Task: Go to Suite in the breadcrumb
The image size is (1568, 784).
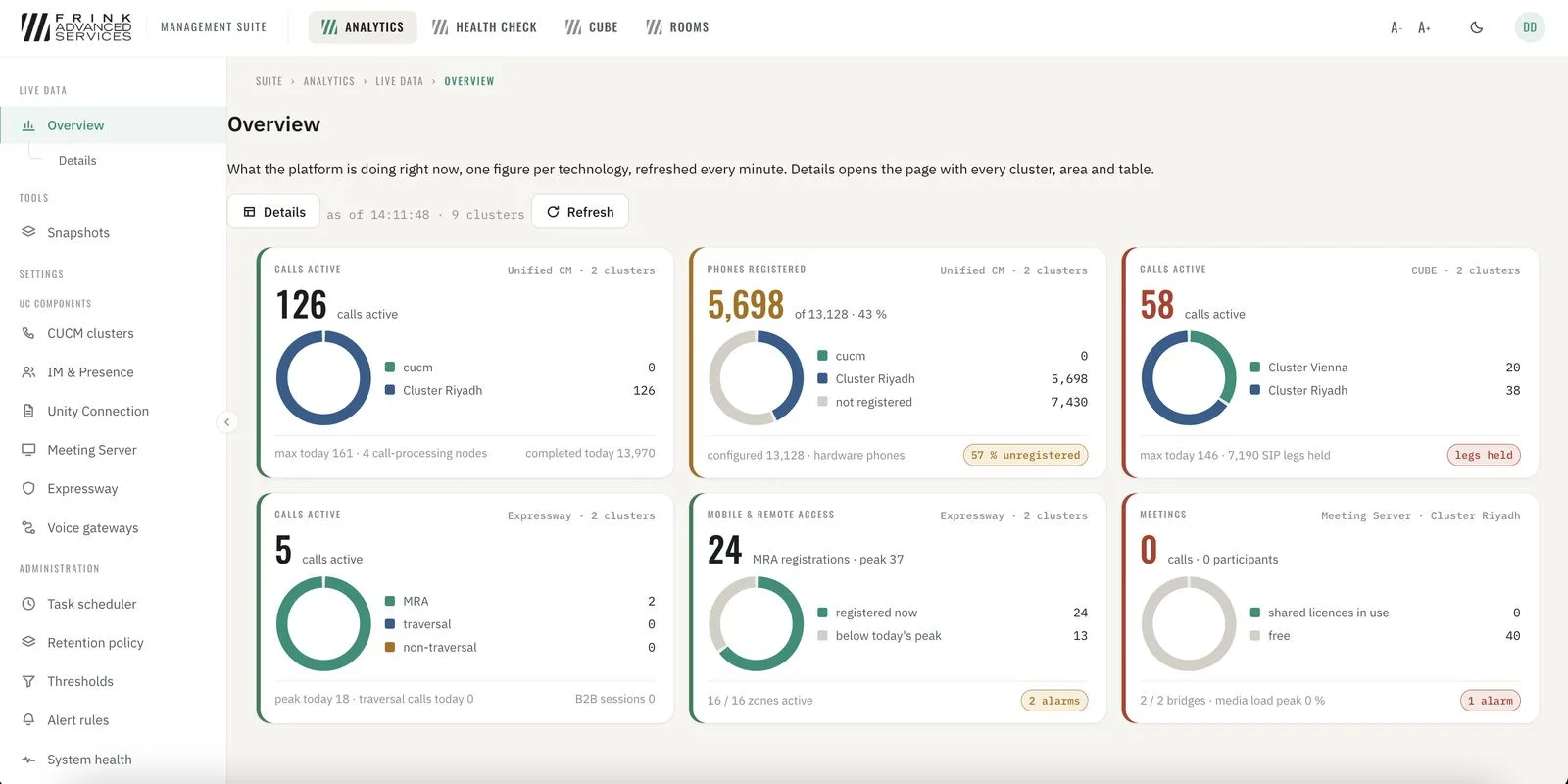Action: (x=269, y=81)
